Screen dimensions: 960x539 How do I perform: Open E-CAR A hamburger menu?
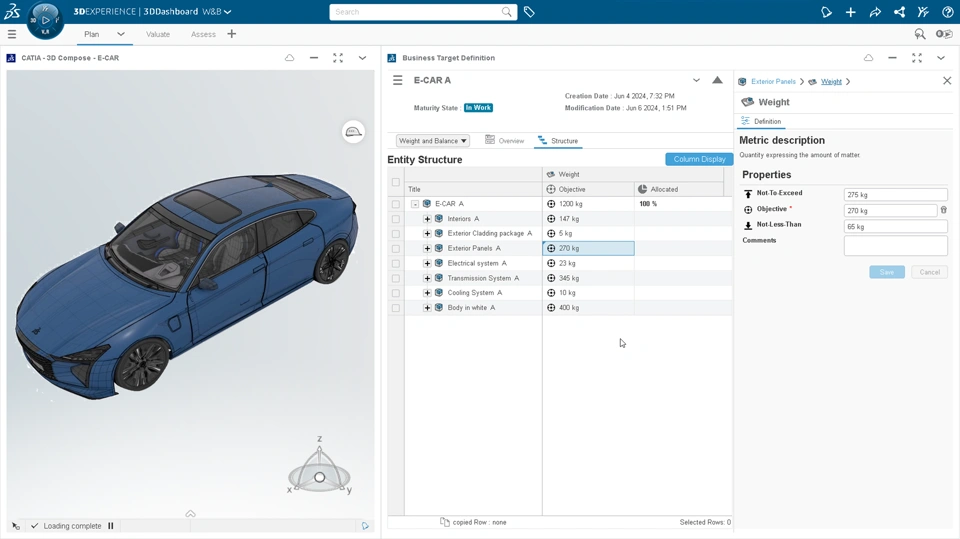point(397,80)
